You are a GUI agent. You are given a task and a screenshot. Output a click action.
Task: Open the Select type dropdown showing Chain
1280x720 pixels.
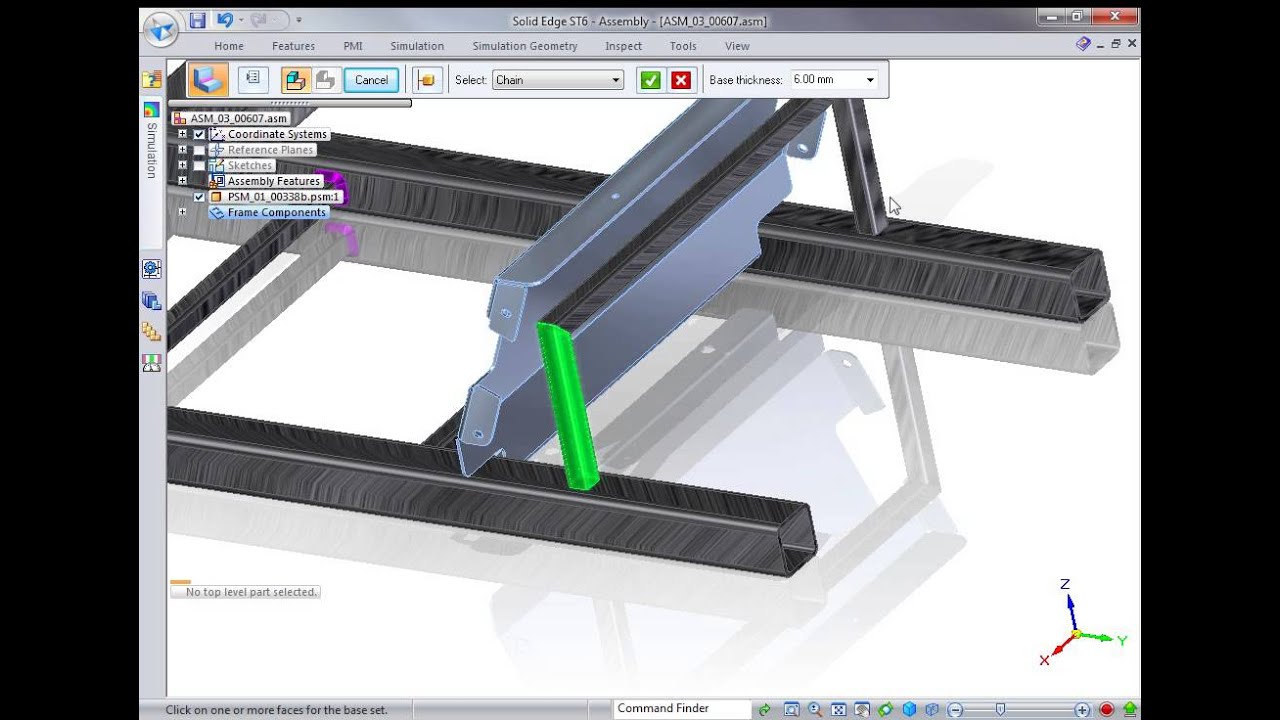pos(558,80)
